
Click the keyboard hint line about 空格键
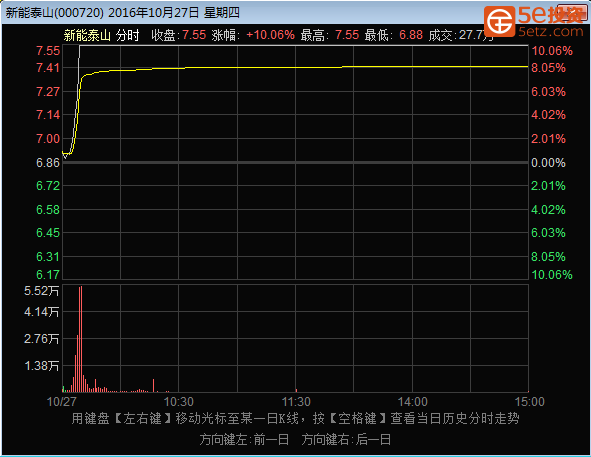click(296, 419)
